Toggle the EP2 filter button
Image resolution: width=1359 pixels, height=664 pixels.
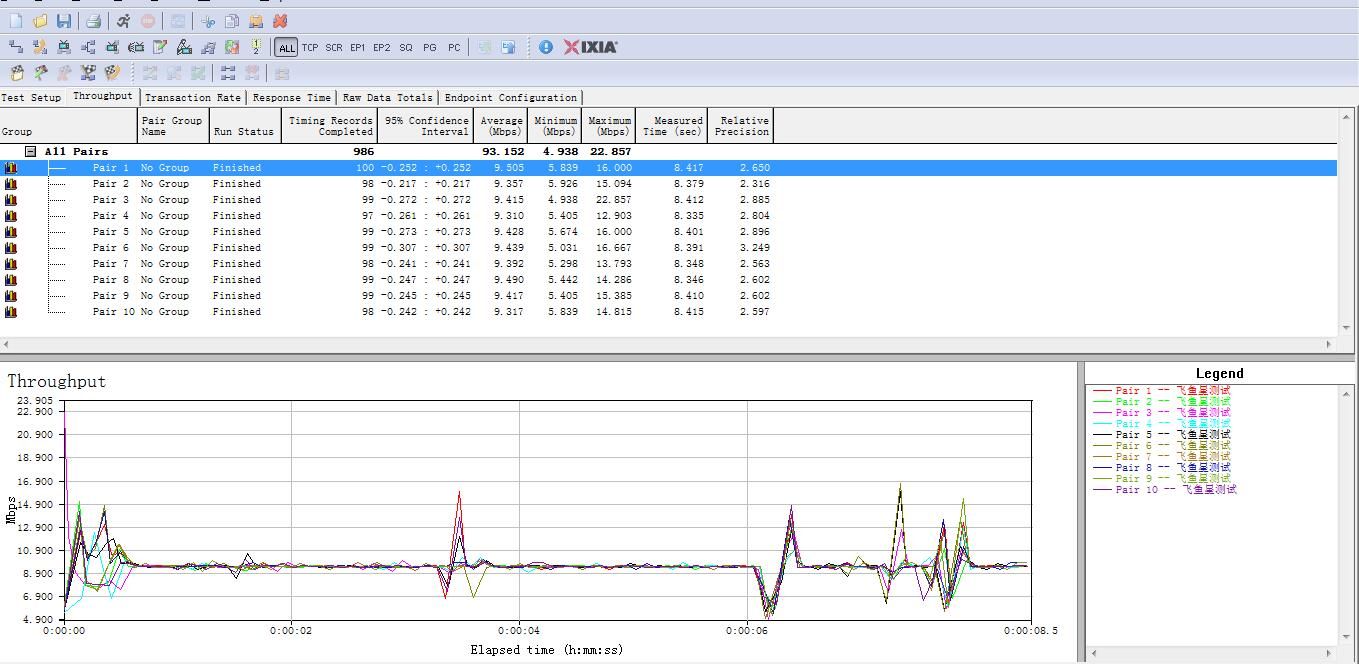[382, 47]
